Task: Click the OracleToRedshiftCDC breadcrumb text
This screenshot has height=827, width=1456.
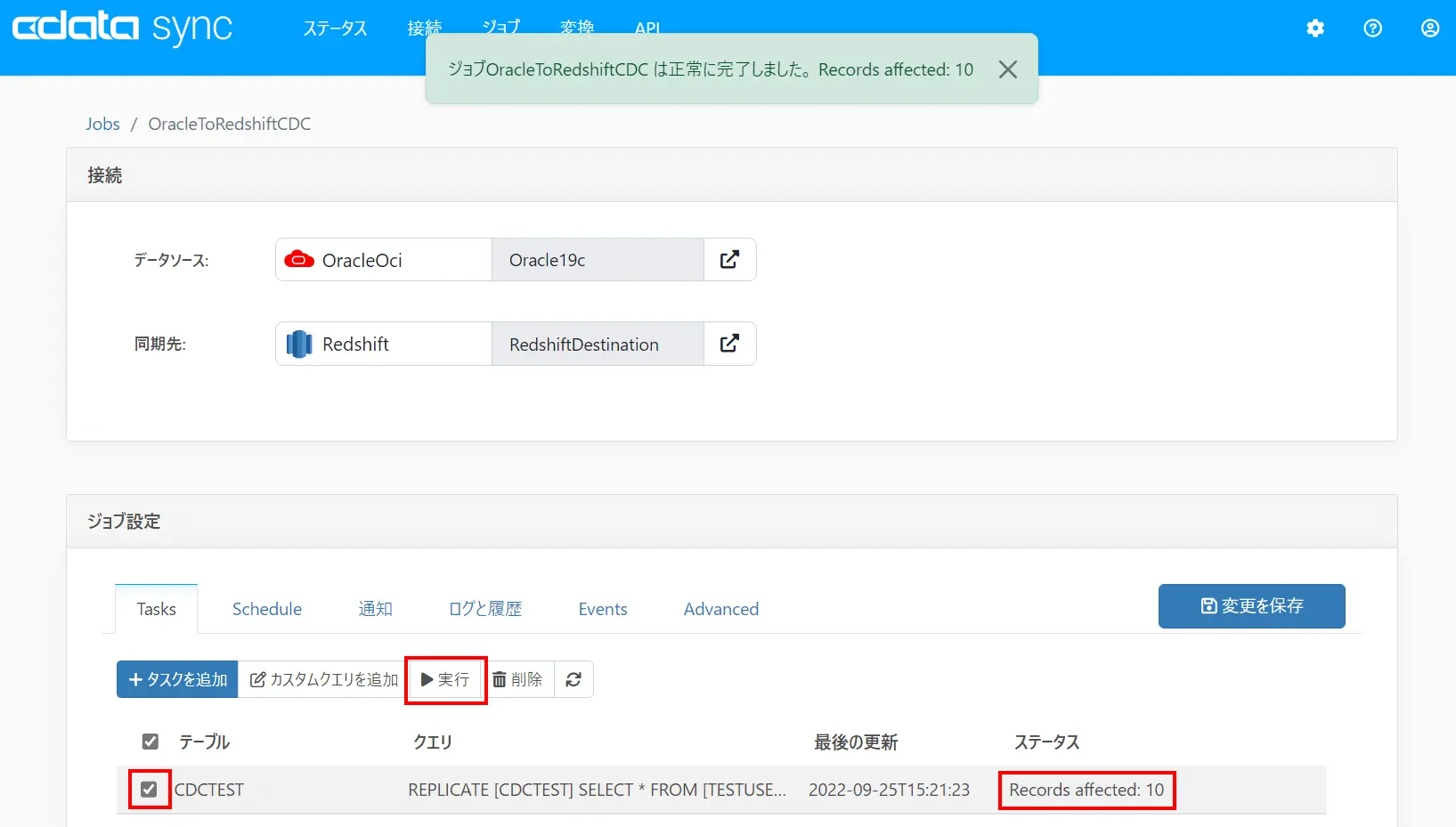Action: [230, 124]
